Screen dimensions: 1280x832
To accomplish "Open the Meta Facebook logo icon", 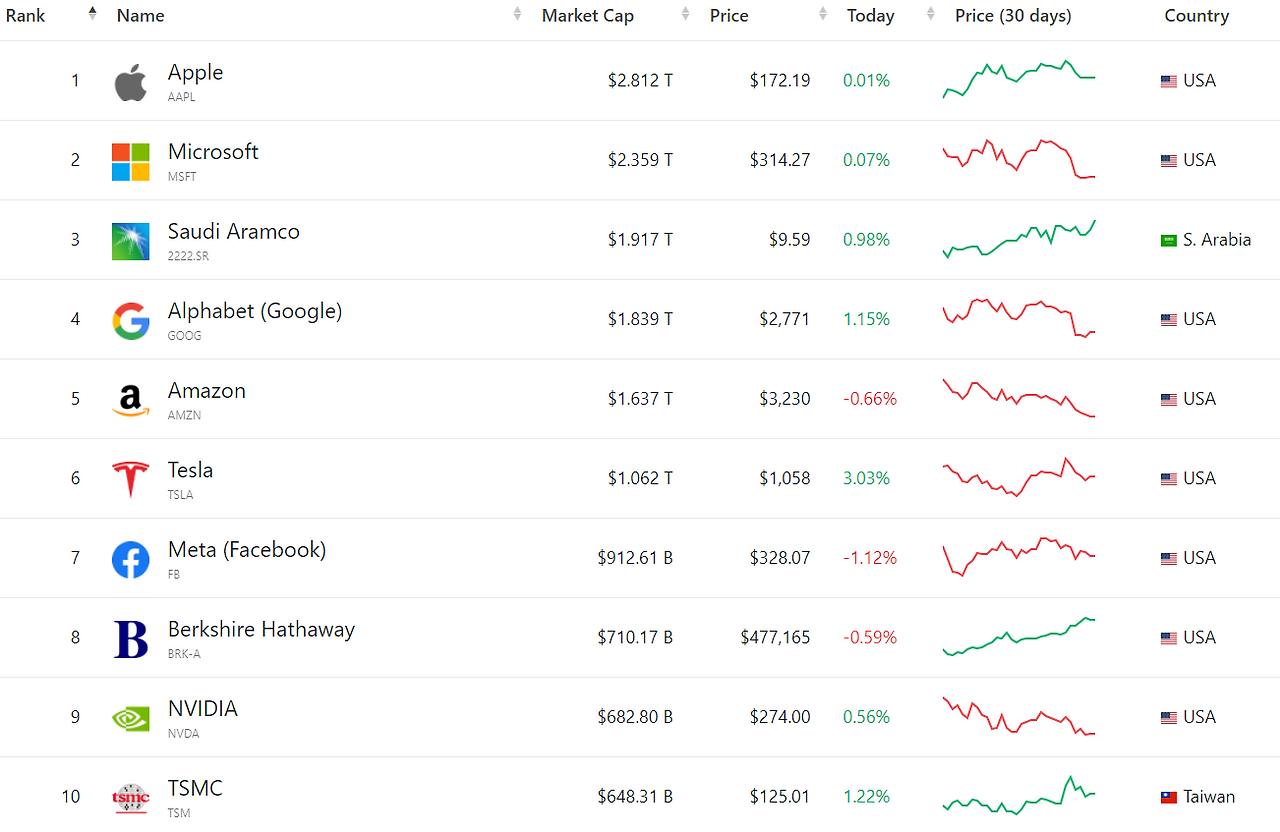I will [x=130, y=559].
